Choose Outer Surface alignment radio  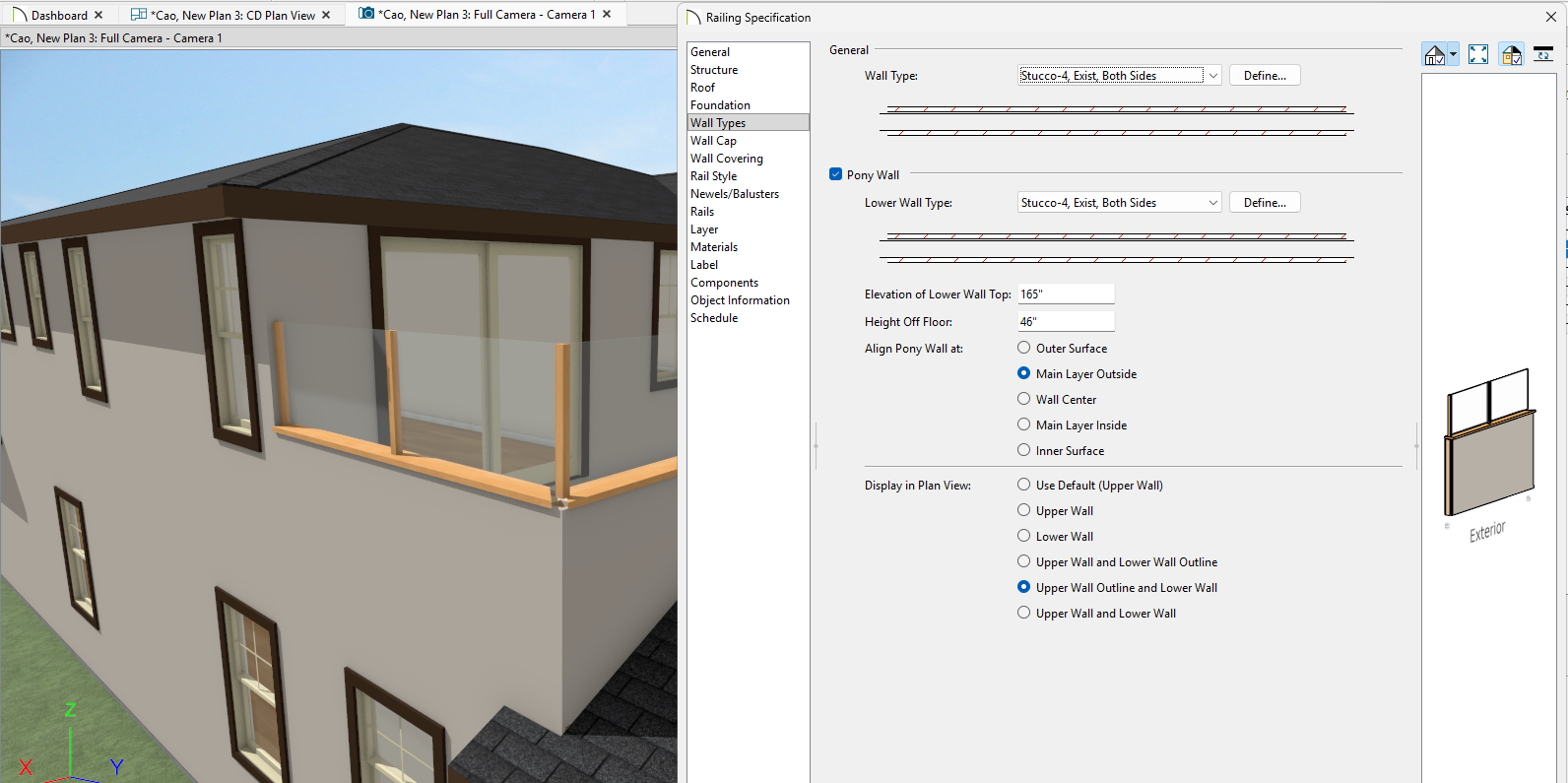pyautogui.click(x=1024, y=348)
